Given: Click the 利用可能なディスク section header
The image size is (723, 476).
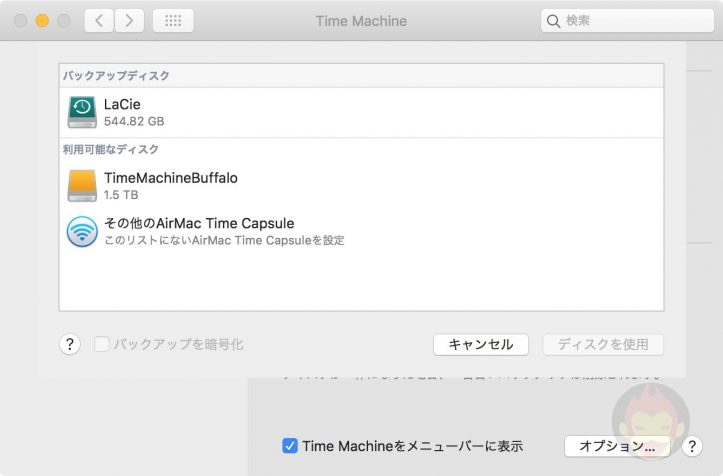Looking at the screenshot, I should click(111, 149).
